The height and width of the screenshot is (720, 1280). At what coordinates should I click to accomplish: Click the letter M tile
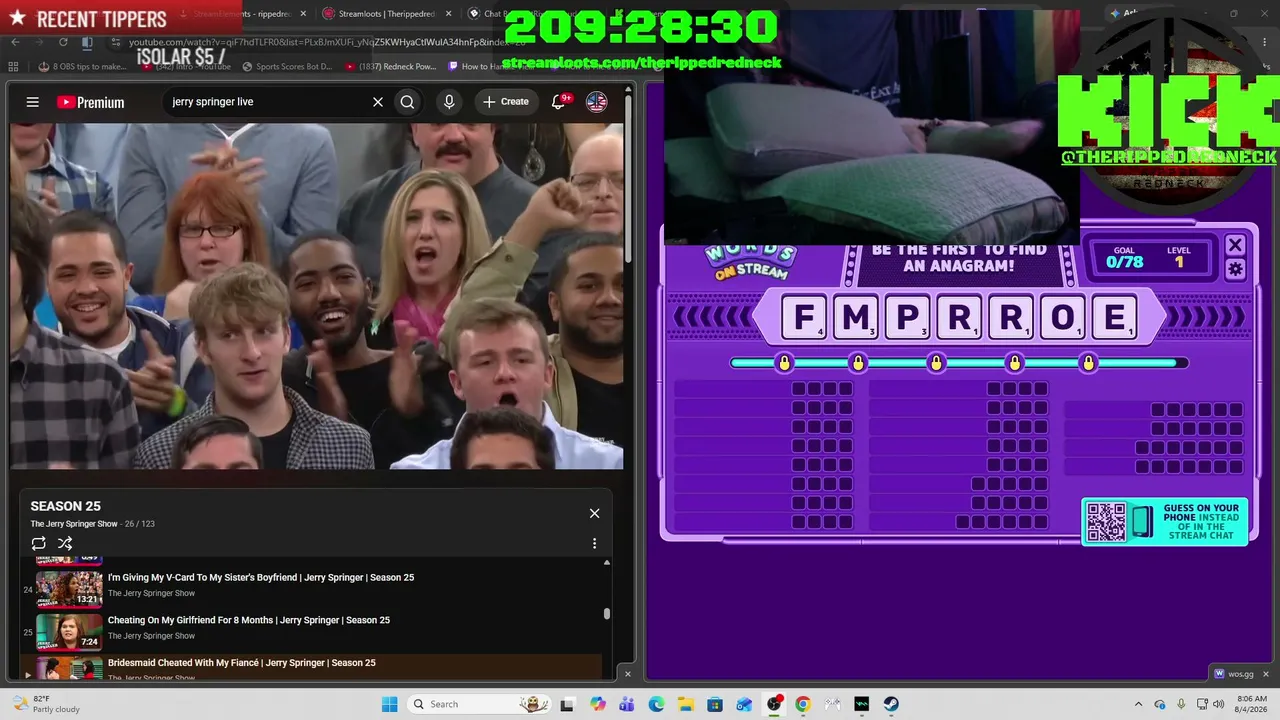(x=856, y=318)
